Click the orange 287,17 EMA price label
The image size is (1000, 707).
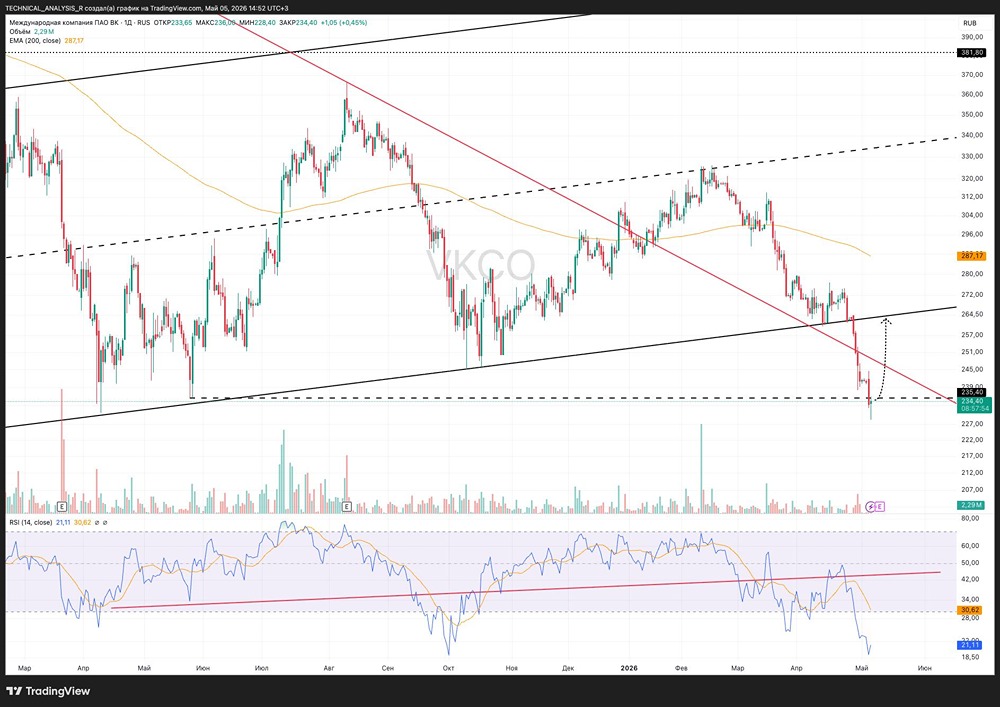click(x=972, y=256)
